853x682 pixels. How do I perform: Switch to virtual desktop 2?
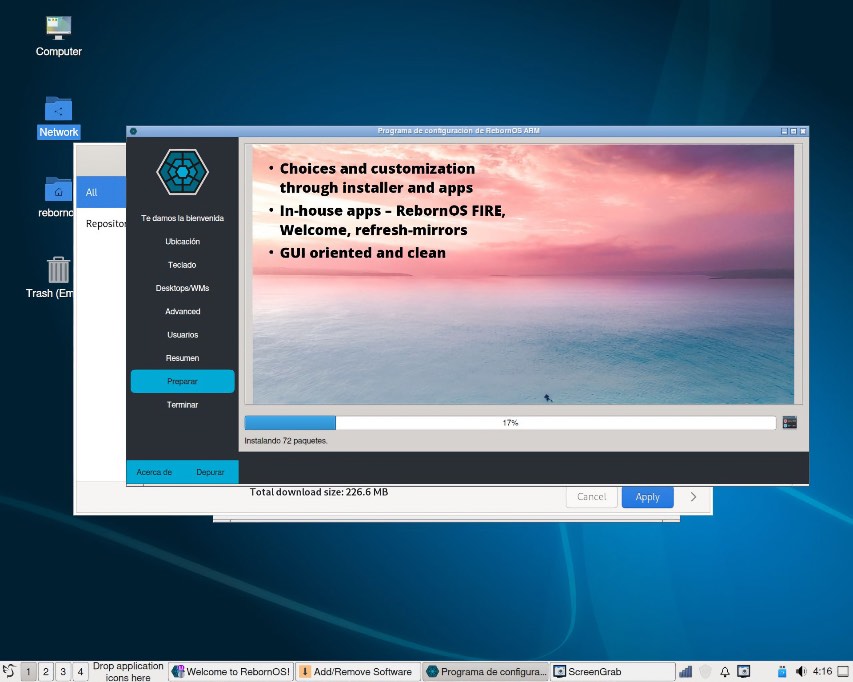click(x=46, y=672)
